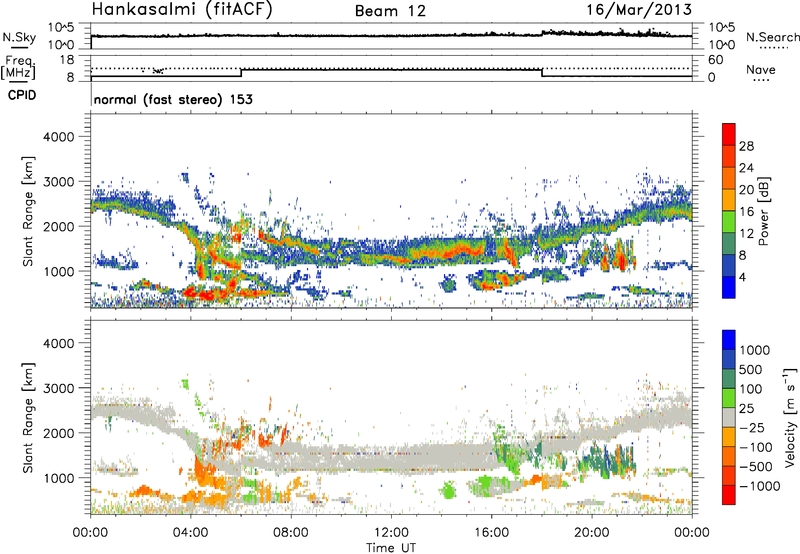Click the gray segment of Velocity colorbar
Image resolution: width=800 pixels, height=554 pixels.
[x=729, y=417]
